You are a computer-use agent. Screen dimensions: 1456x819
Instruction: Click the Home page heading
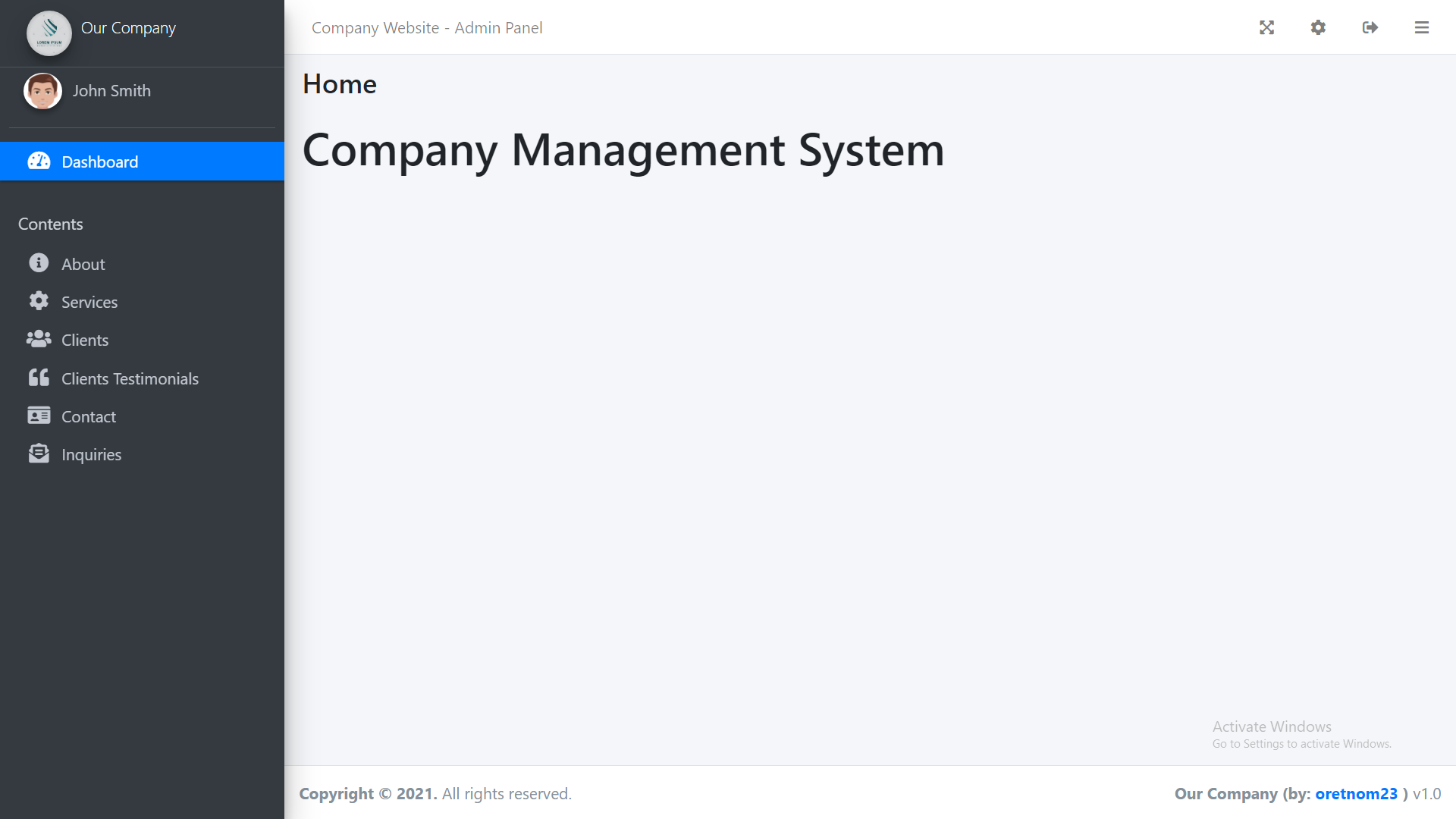click(x=339, y=83)
